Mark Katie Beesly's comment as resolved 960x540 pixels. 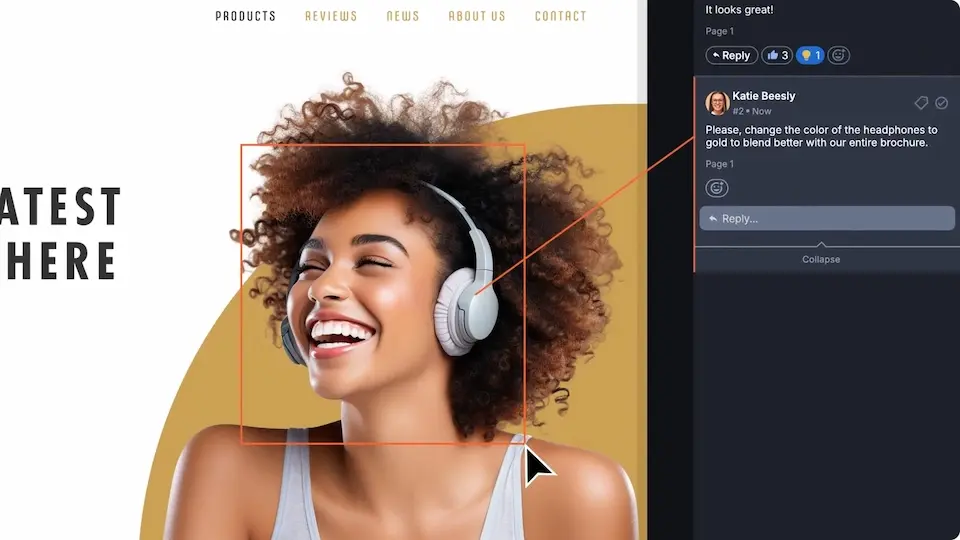[941, 103]
